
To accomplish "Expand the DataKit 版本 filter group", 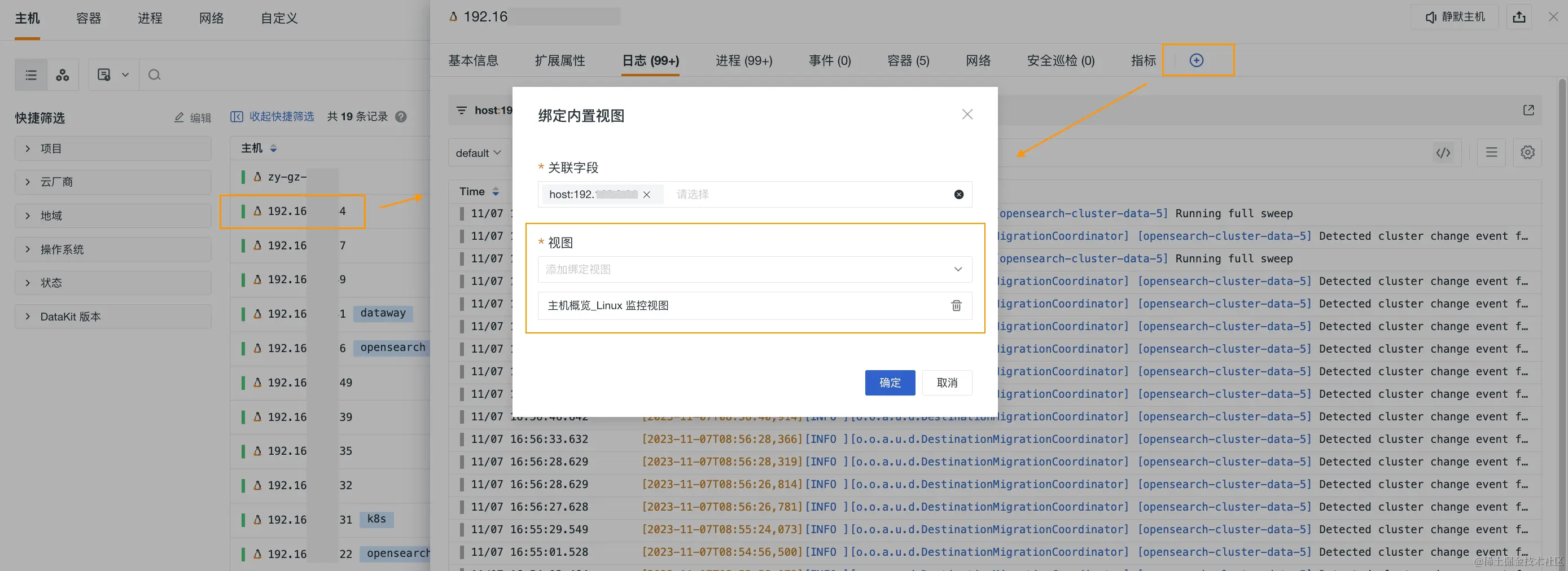I will (113, 317).
